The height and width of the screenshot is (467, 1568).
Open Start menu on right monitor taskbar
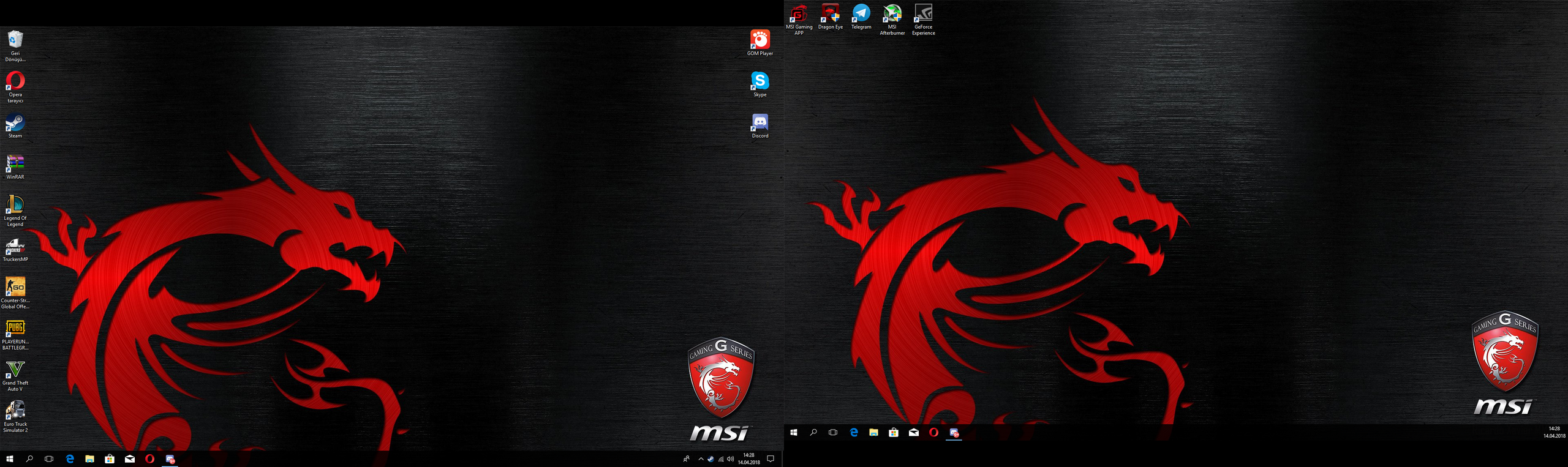(794, 433)
